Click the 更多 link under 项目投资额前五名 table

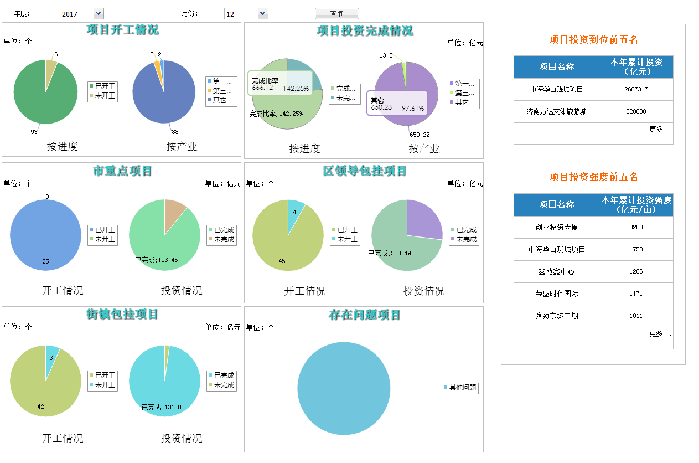(x=655, y=129)
